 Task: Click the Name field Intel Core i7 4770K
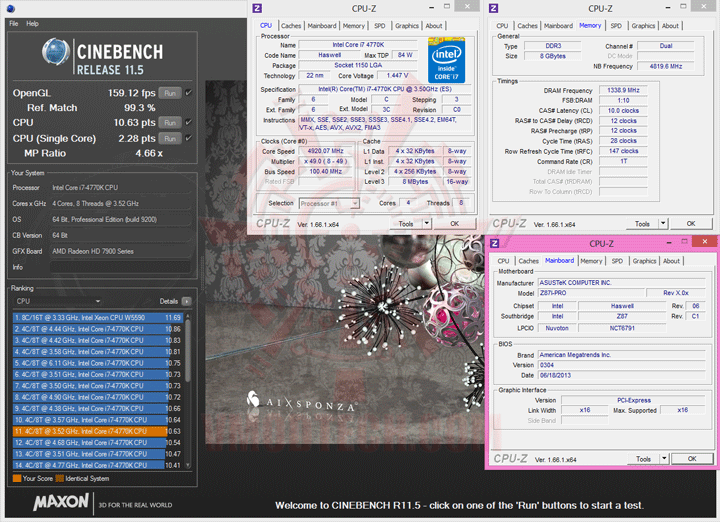point(358,45)
